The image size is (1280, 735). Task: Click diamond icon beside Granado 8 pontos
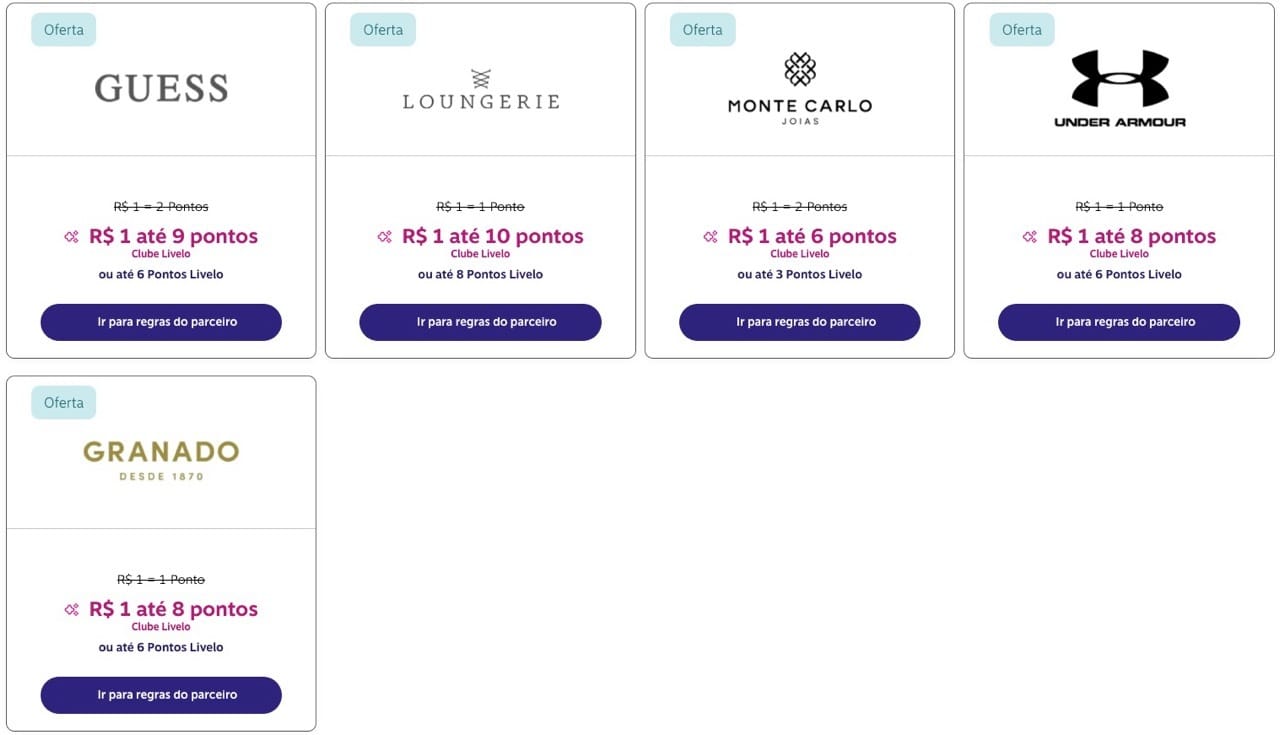click(x=71, y=610)
